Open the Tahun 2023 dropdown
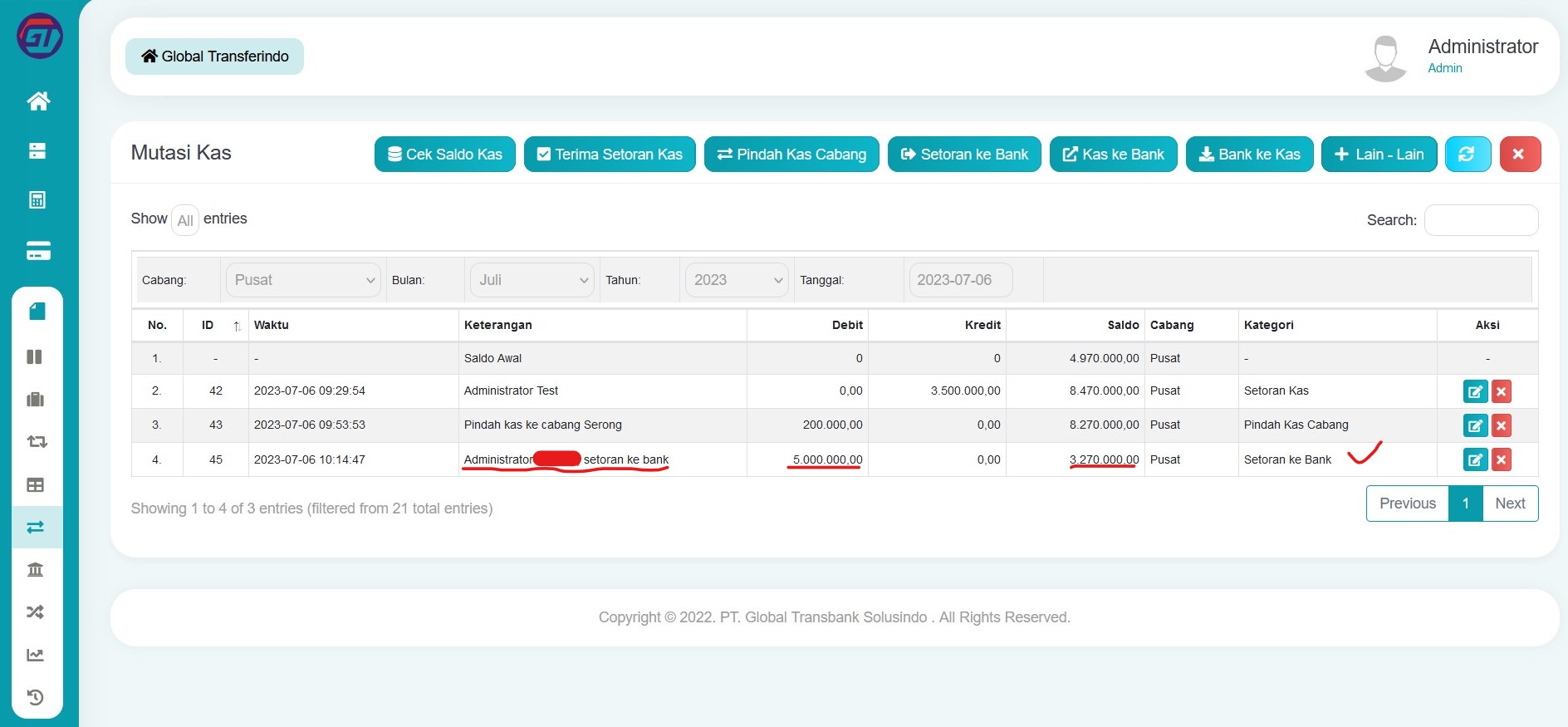The height and width of the screenshot is (727, 1568). [x=736, y=280]
